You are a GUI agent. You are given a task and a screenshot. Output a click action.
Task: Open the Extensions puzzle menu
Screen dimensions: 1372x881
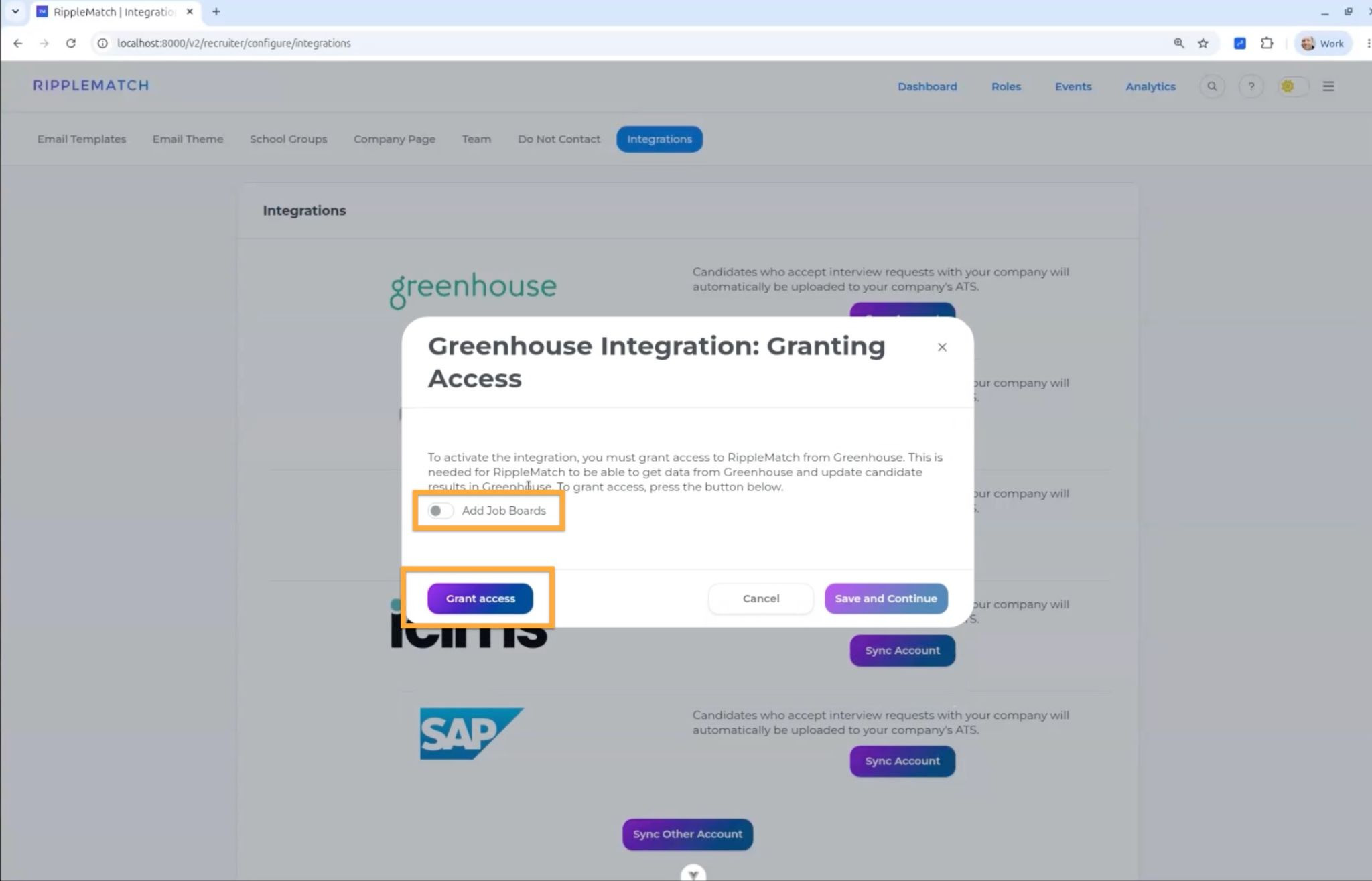(x=1266, y=43)
